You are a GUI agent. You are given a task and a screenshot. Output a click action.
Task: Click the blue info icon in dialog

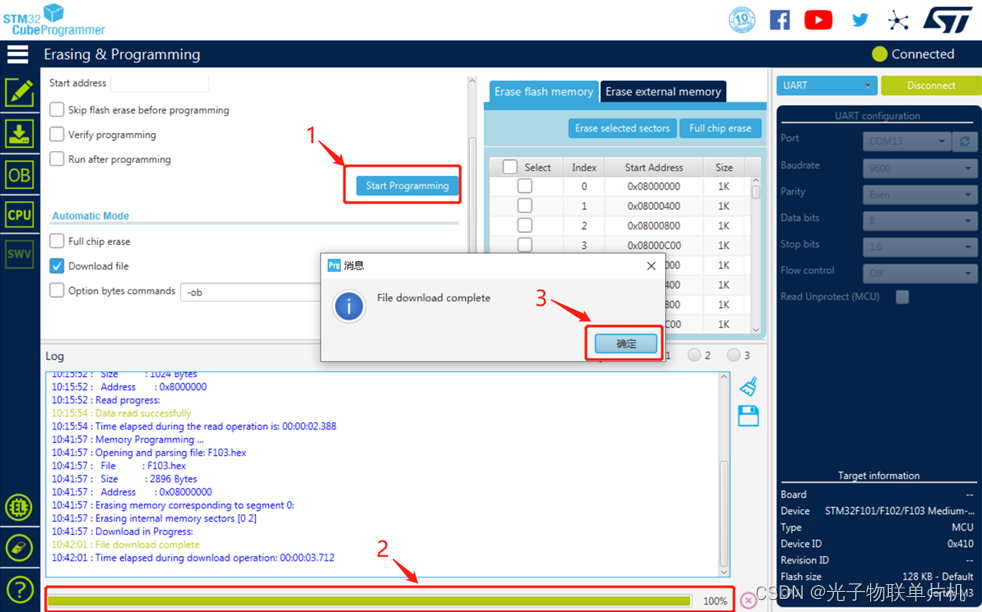click(349, 306)
